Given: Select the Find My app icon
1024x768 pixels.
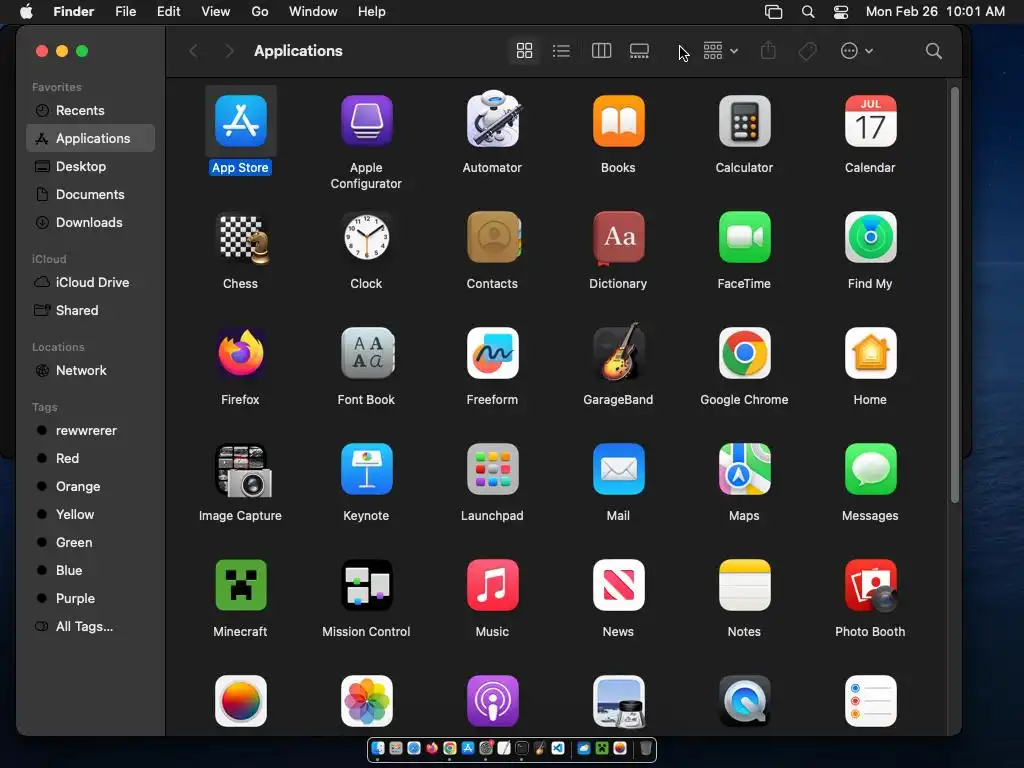Looking at the screenshot, I should pos(871,237).
